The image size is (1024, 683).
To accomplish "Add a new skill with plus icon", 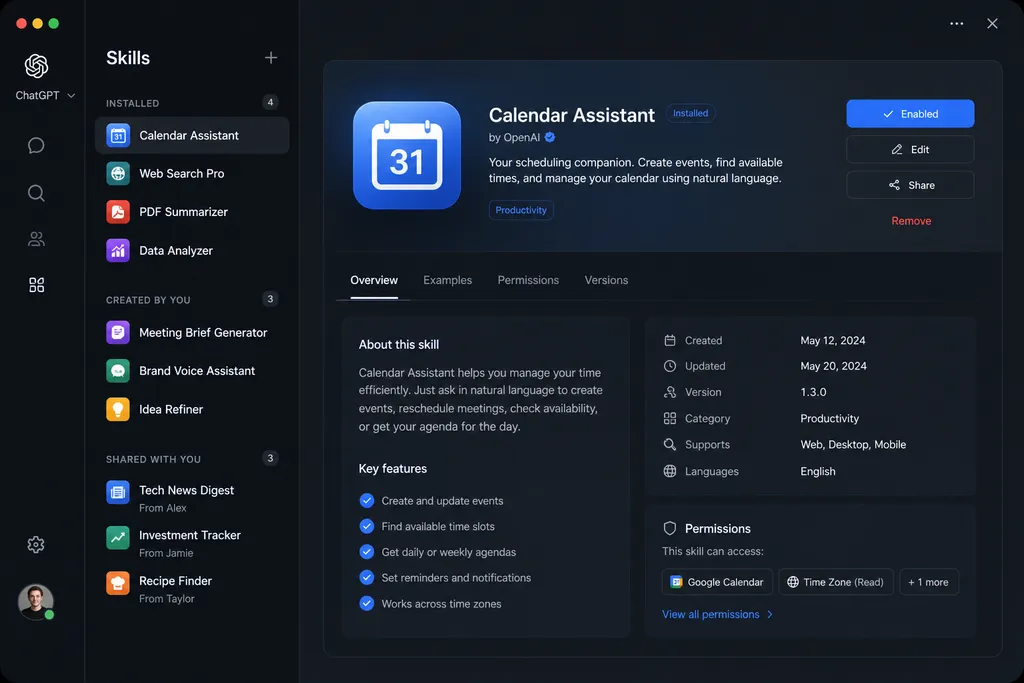I will 270,57.
